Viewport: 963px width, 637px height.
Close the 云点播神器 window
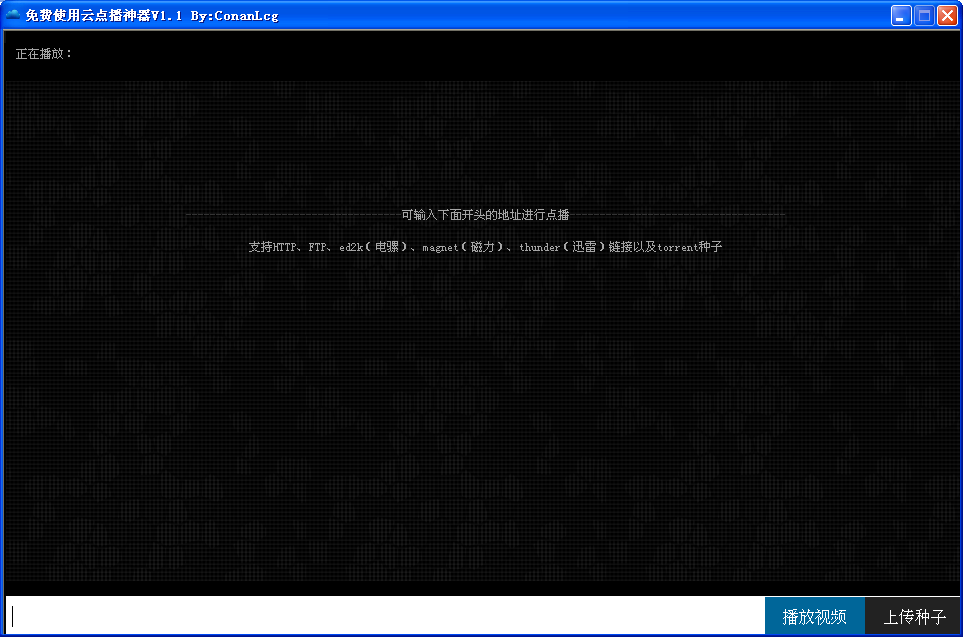pyautogui.click(x=947, y=15)
